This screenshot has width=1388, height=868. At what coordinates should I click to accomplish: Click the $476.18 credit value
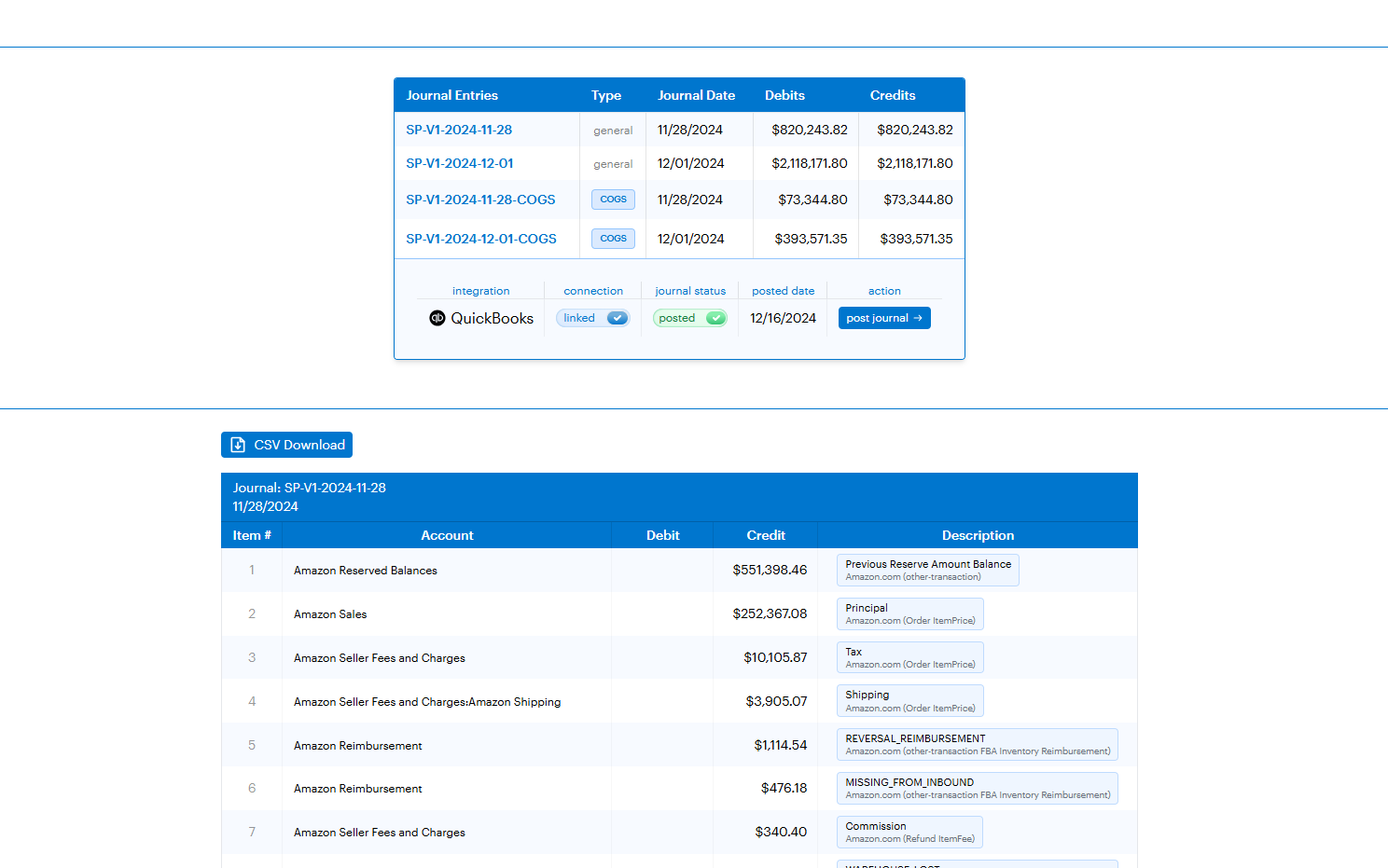pos(784,788)
